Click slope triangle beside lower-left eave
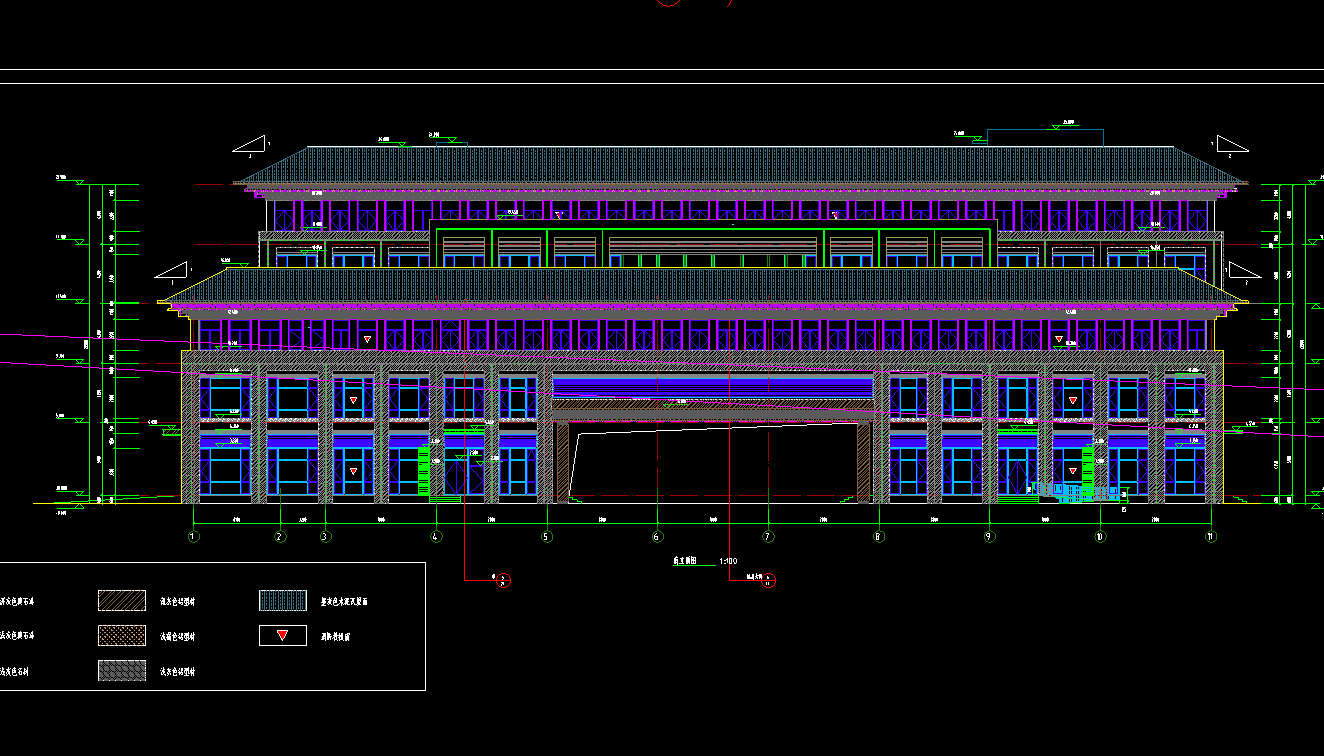Screen dimensions: 1324x756 click(173, 271)
